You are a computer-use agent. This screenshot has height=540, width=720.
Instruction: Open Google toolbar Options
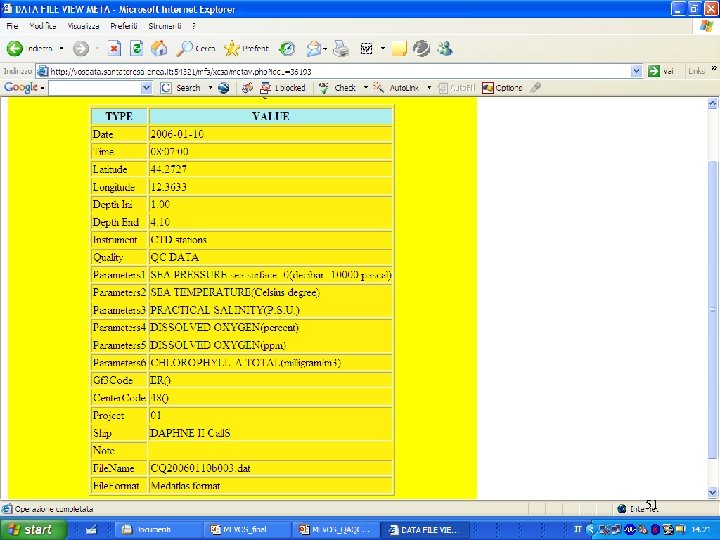(502, 88)
